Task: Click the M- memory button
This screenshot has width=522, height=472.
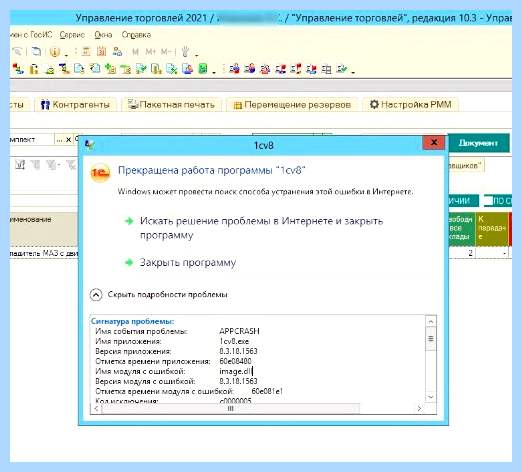Action: [166, 52]
